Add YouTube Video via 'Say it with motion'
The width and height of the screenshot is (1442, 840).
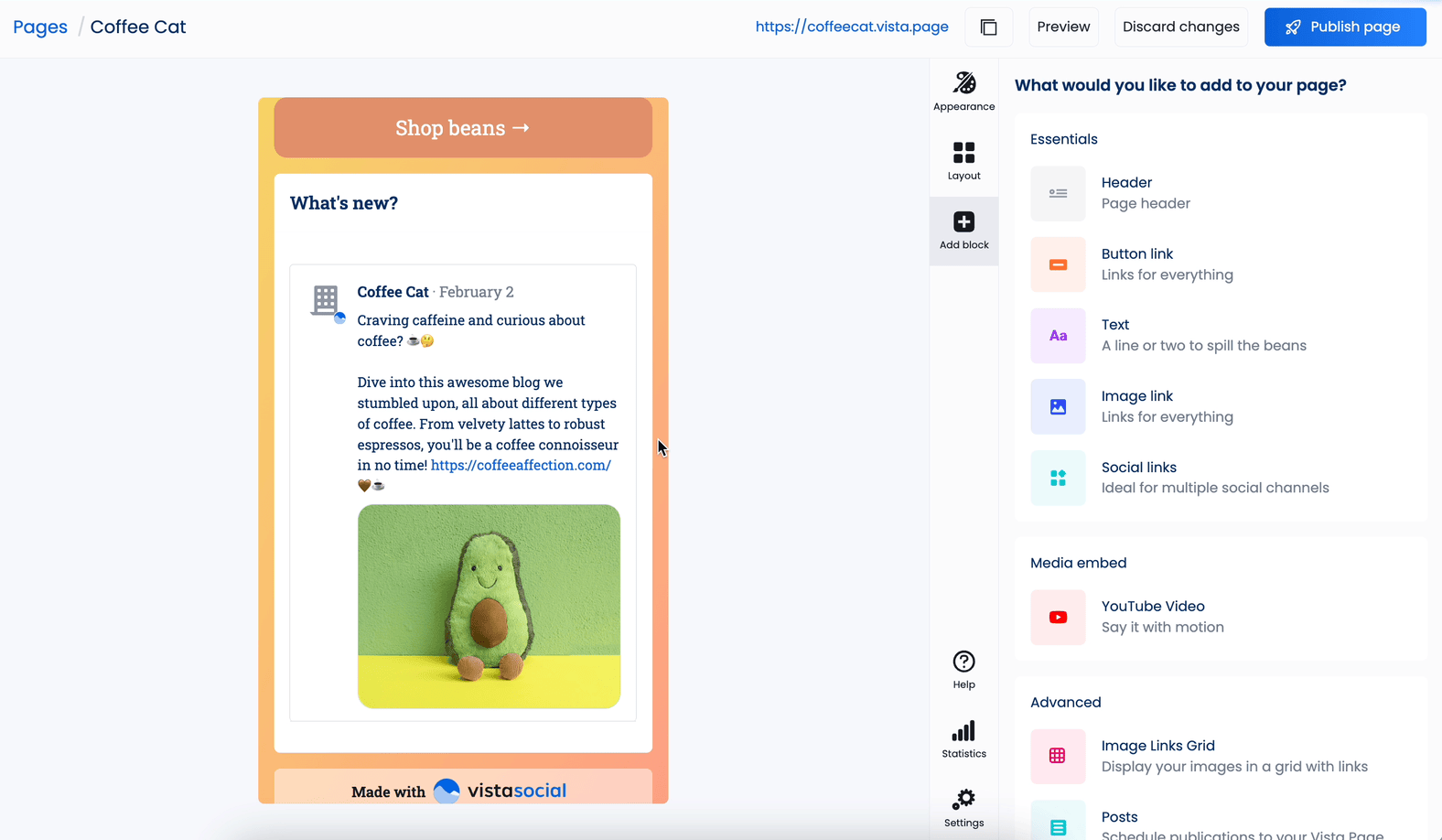click(x=1163, y=627)
